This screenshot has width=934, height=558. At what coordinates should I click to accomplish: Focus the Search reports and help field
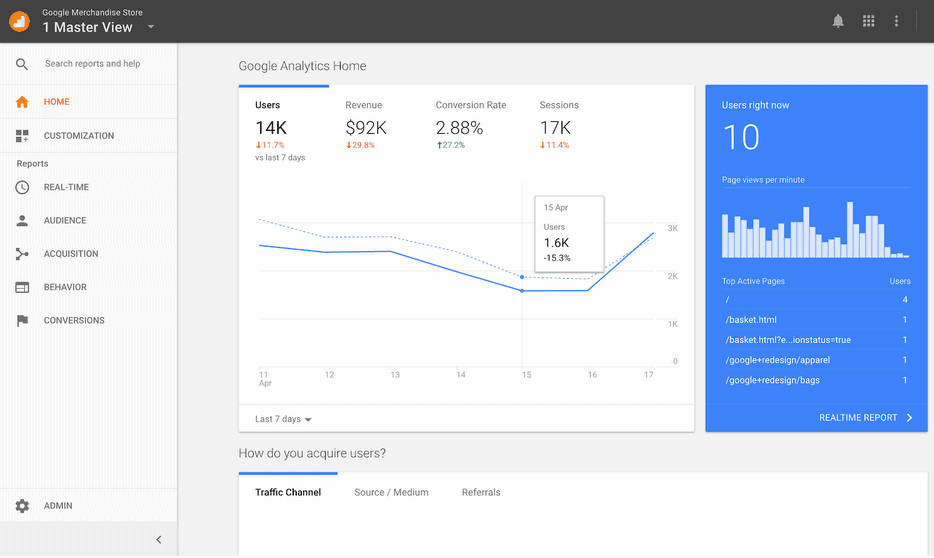pyautogui.click(x=93, y=64)
